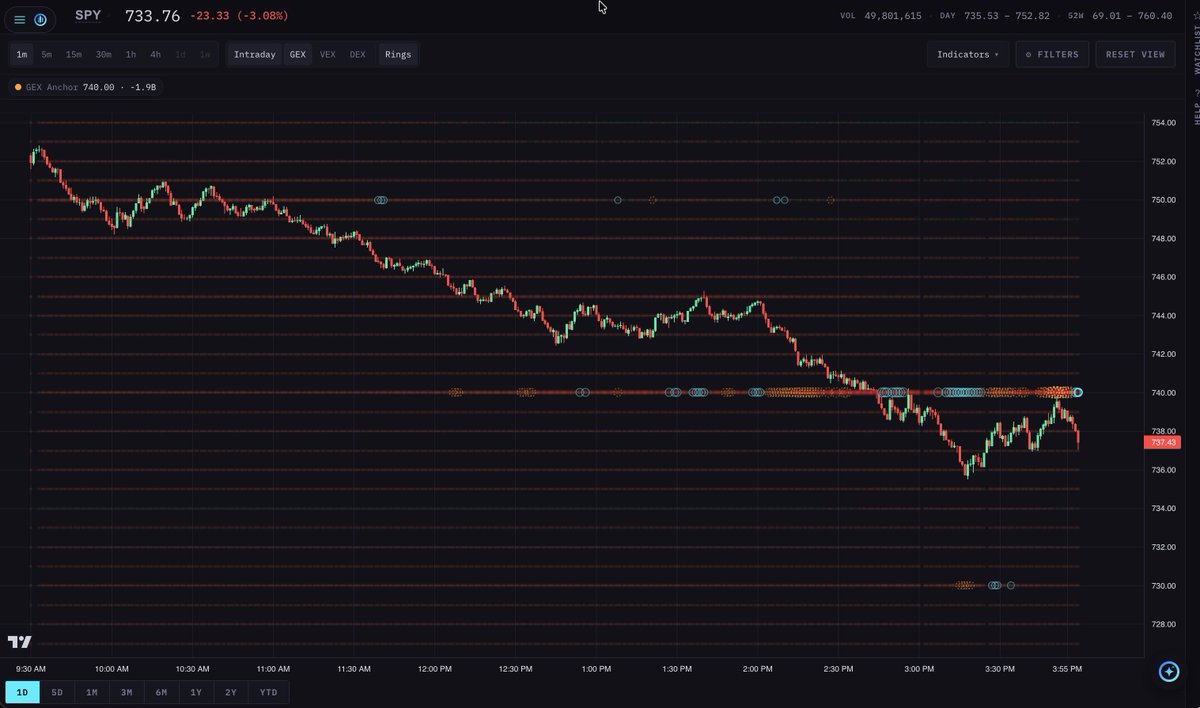Select the 5m timeframe

pyautogui.click(x=46, y=55)
